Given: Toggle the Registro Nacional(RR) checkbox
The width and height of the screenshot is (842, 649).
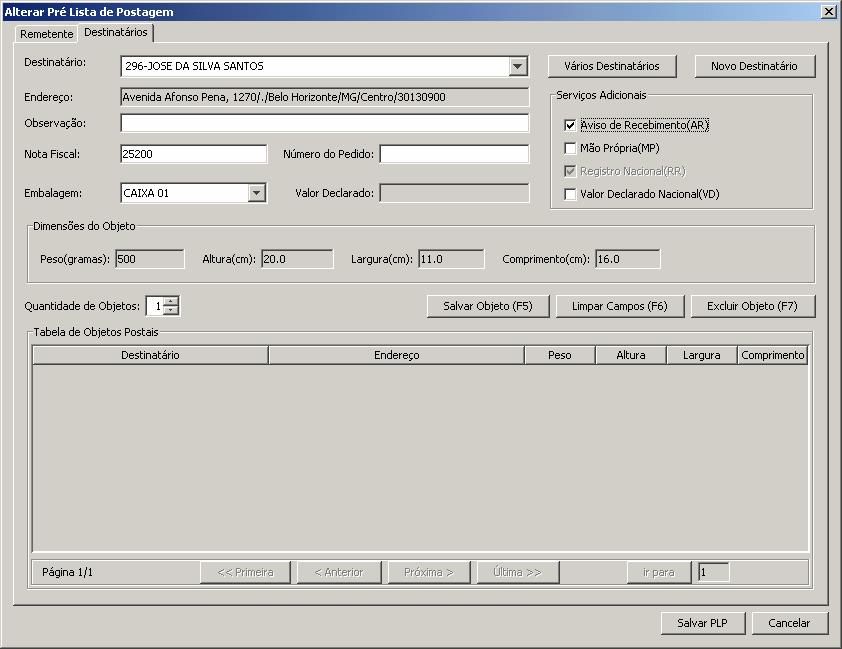Looking at the screenshot, I should point(571,168).
